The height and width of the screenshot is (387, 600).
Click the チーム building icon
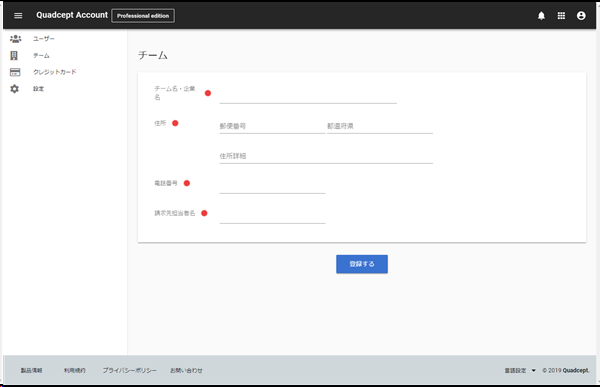pos(14,56)
